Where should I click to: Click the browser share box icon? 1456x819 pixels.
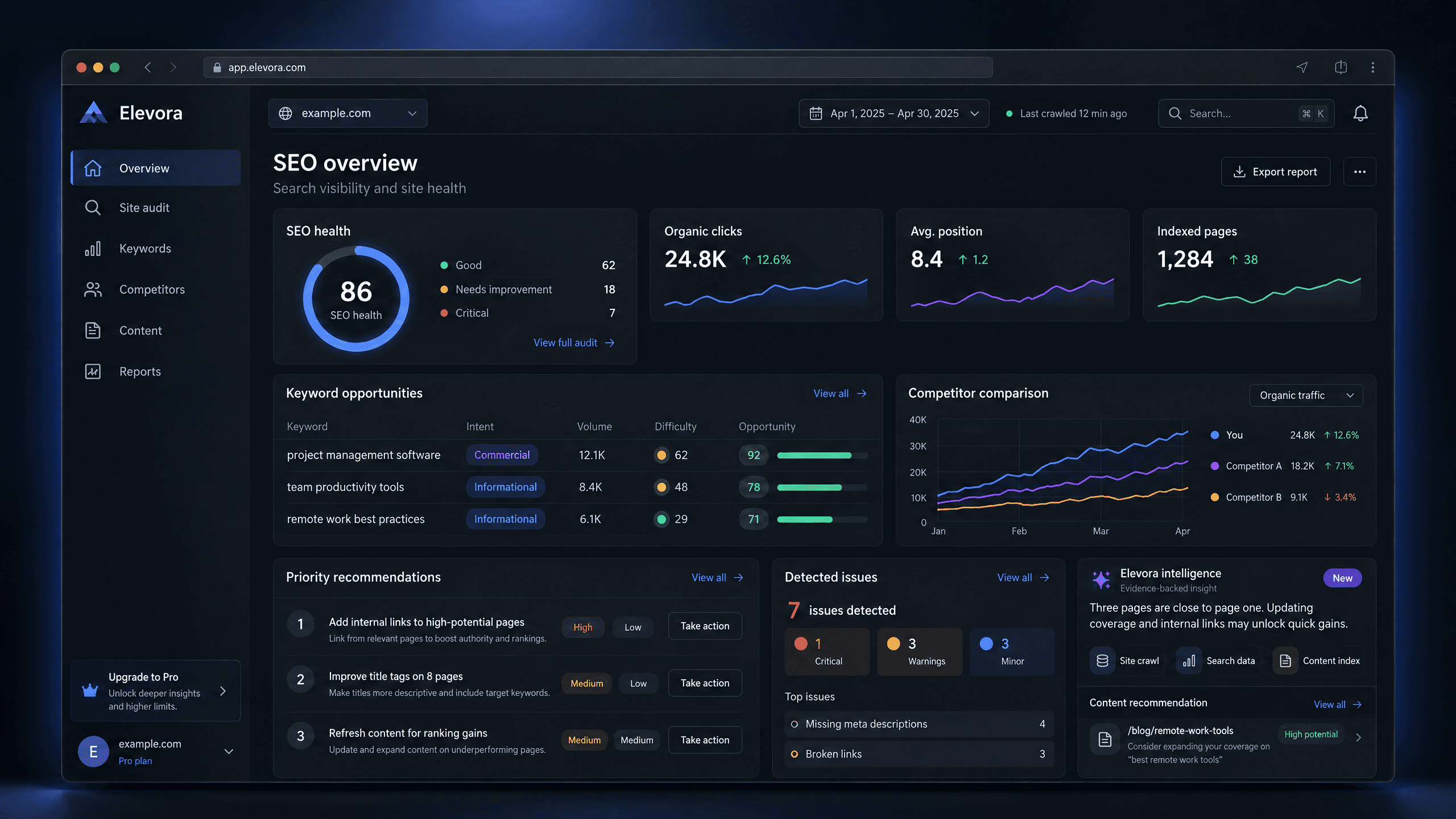[x=1341, y=67]
